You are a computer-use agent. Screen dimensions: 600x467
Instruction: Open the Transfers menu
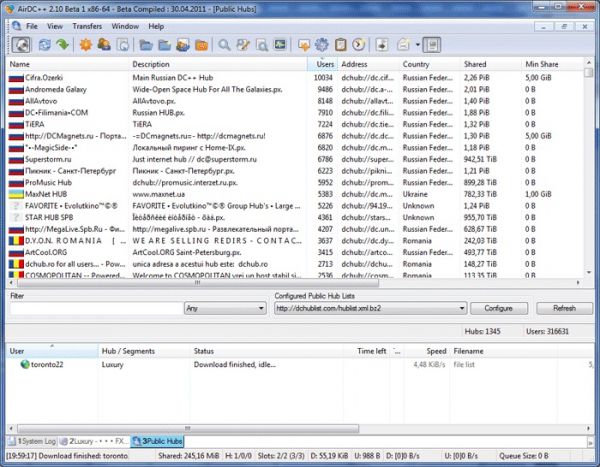point(87,23)
